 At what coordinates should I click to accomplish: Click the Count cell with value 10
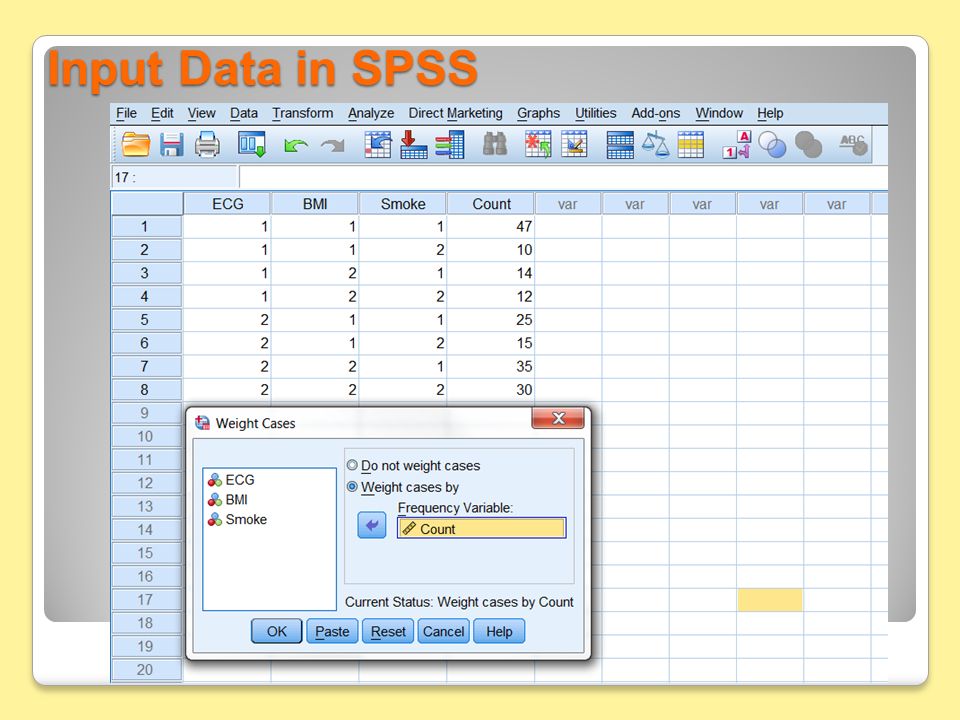pos(491,250)
